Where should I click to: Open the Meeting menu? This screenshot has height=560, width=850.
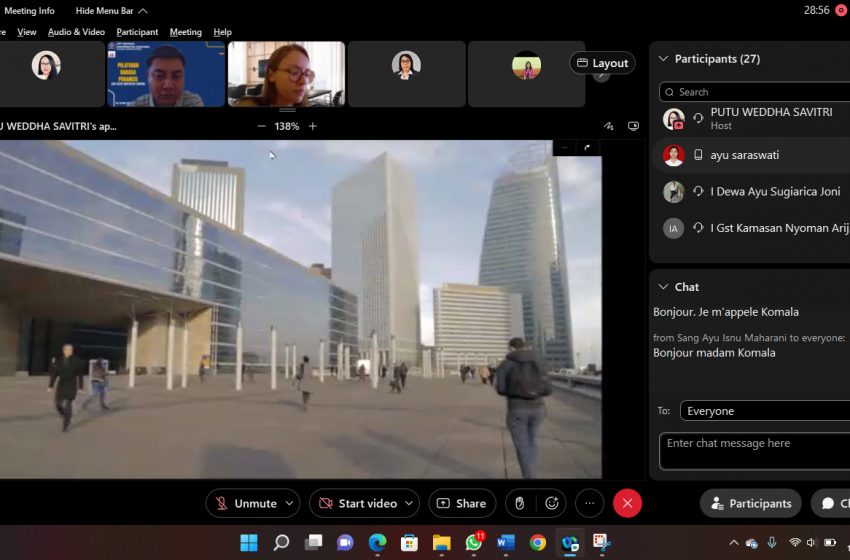(185, 32)
